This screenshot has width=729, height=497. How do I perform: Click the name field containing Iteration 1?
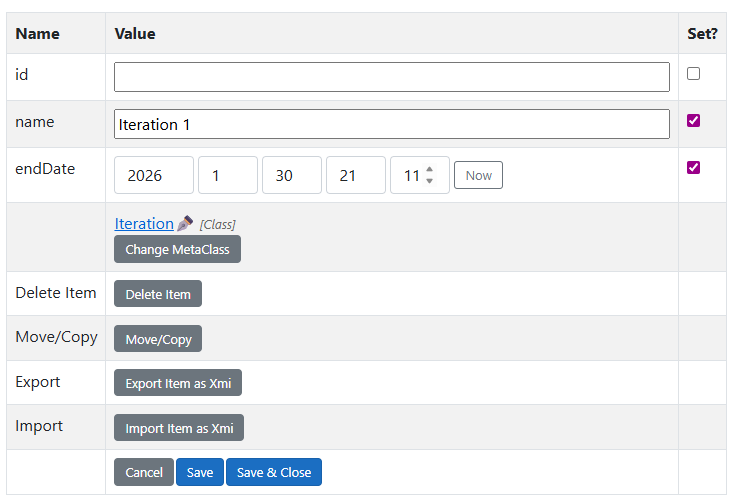click(391, 124)
